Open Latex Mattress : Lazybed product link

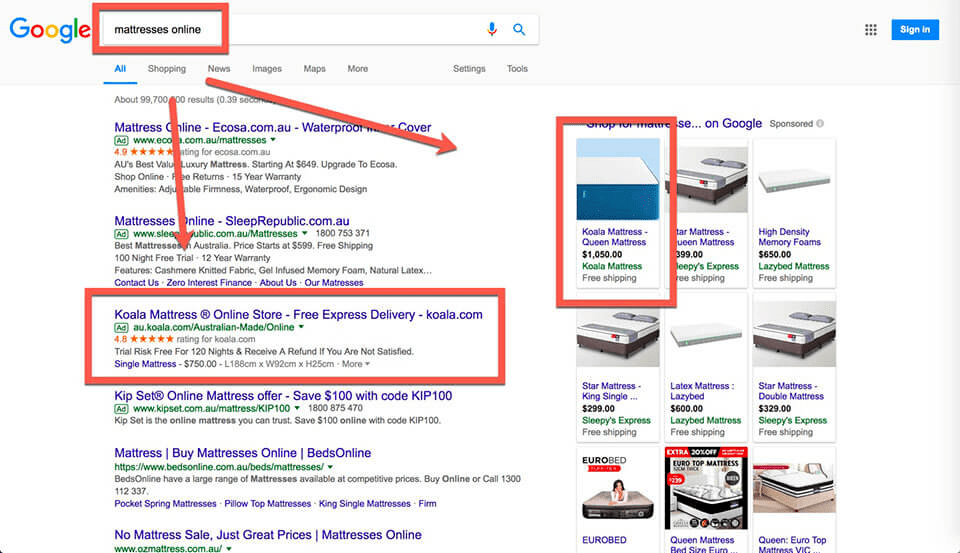702,391
